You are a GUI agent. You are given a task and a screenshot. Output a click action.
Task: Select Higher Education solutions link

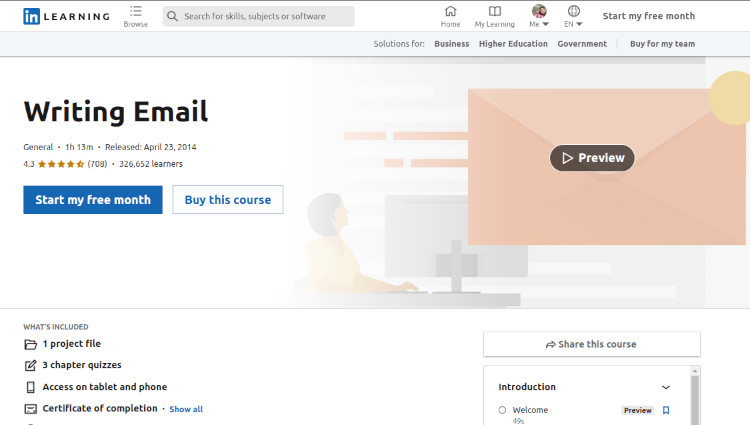pos(513,44)
